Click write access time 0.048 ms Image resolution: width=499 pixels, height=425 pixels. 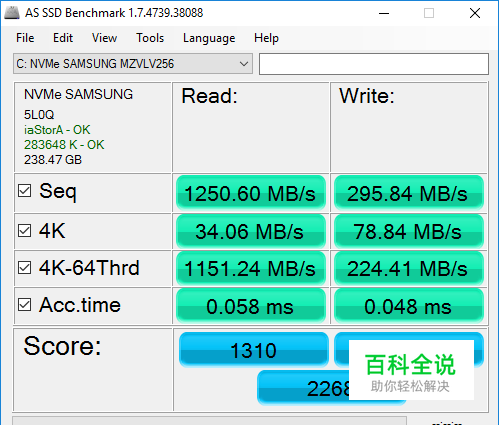[x=408, y=306]
